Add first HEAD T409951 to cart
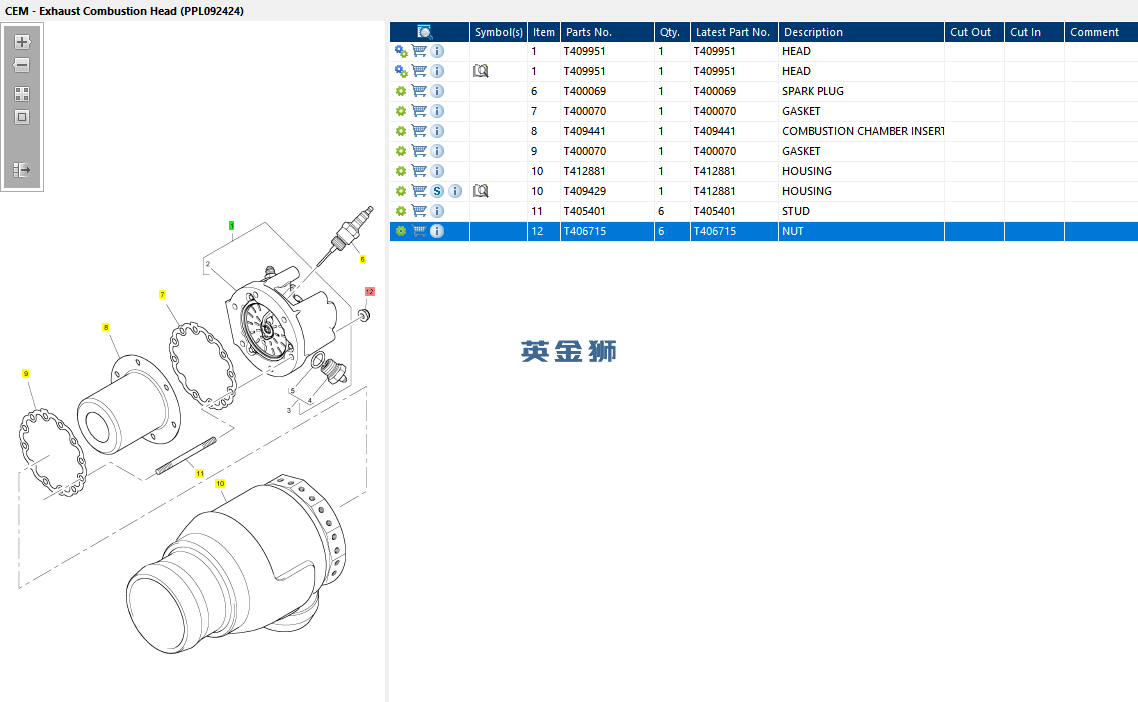 (x=419, y=51)
